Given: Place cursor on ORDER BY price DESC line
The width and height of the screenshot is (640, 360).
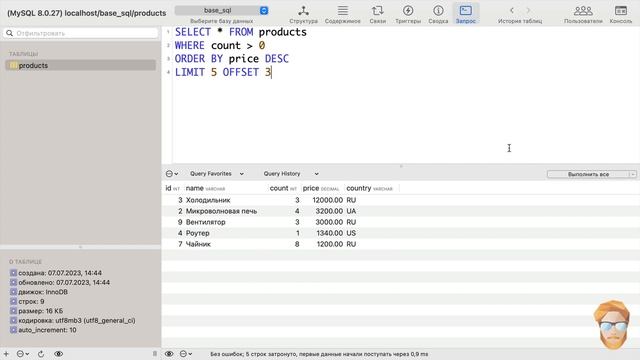Looking at the screenshot, I should pos(232,59).
